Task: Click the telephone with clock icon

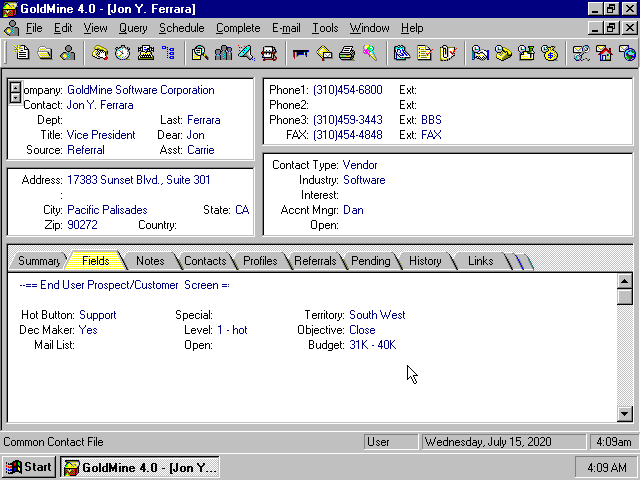Action: point(503,53)
